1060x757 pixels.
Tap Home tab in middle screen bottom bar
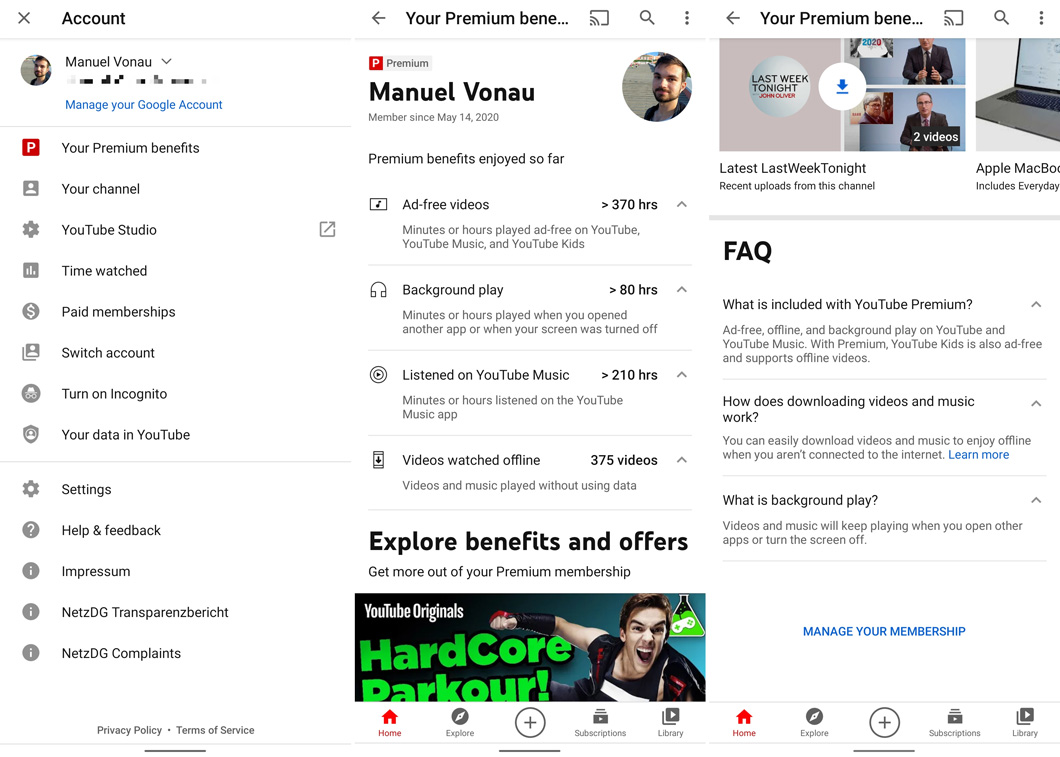click(389, 723)
